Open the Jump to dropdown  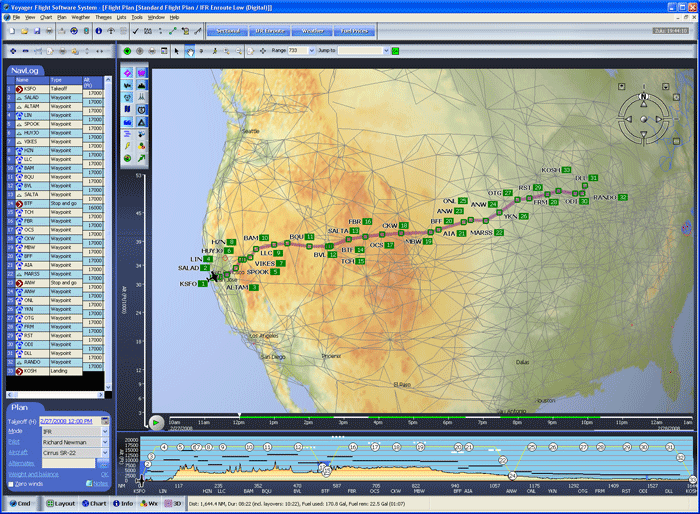pos(386,50)
